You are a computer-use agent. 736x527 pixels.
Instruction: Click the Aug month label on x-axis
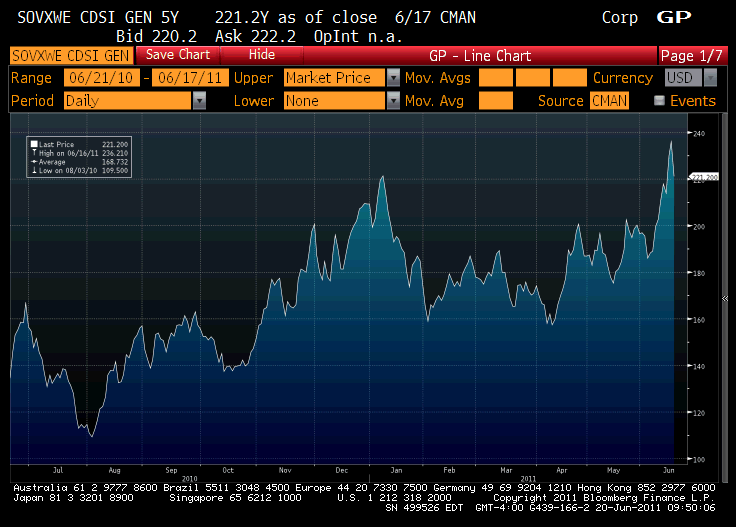115,470
